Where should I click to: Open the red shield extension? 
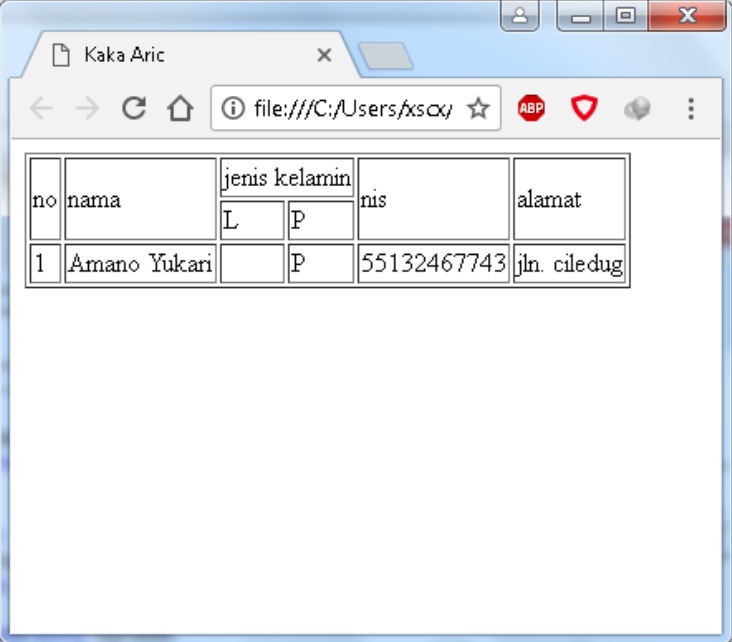point(584,108)
